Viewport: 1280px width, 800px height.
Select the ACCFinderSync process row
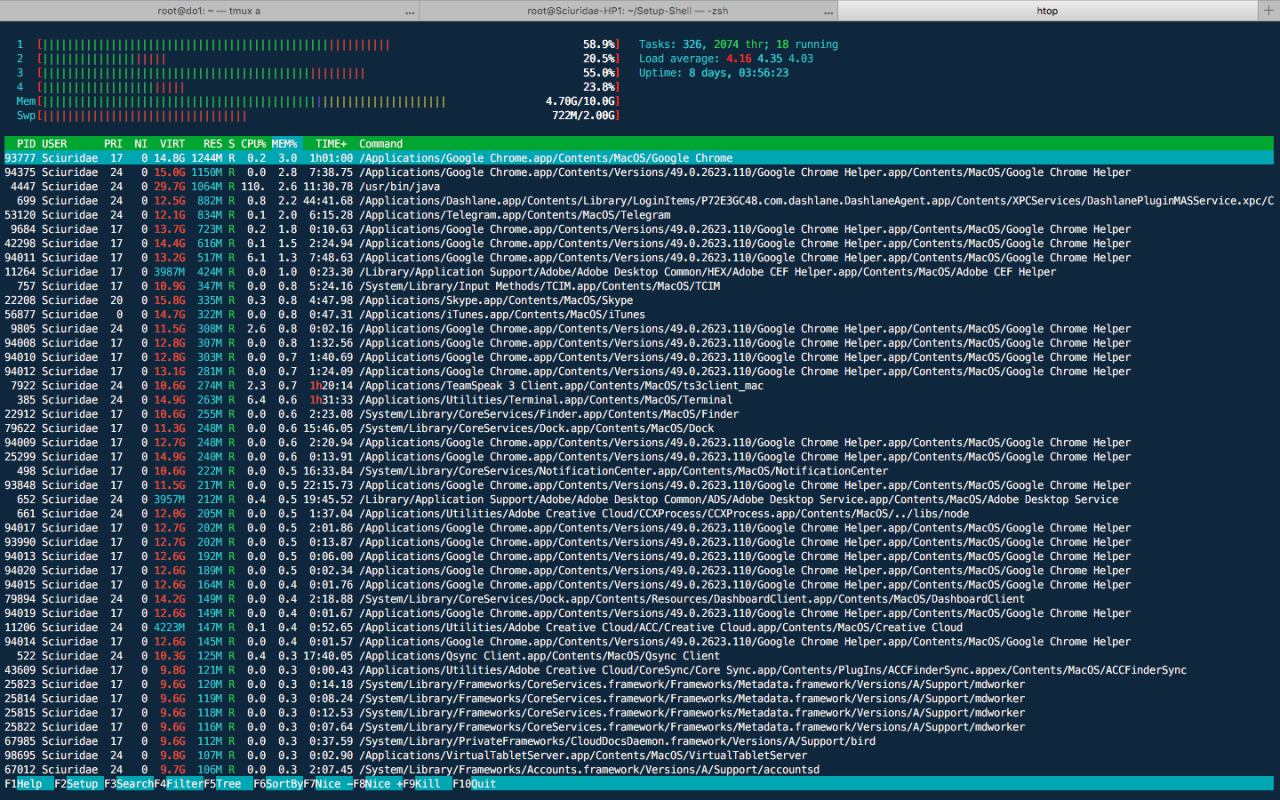pos(640,670)
